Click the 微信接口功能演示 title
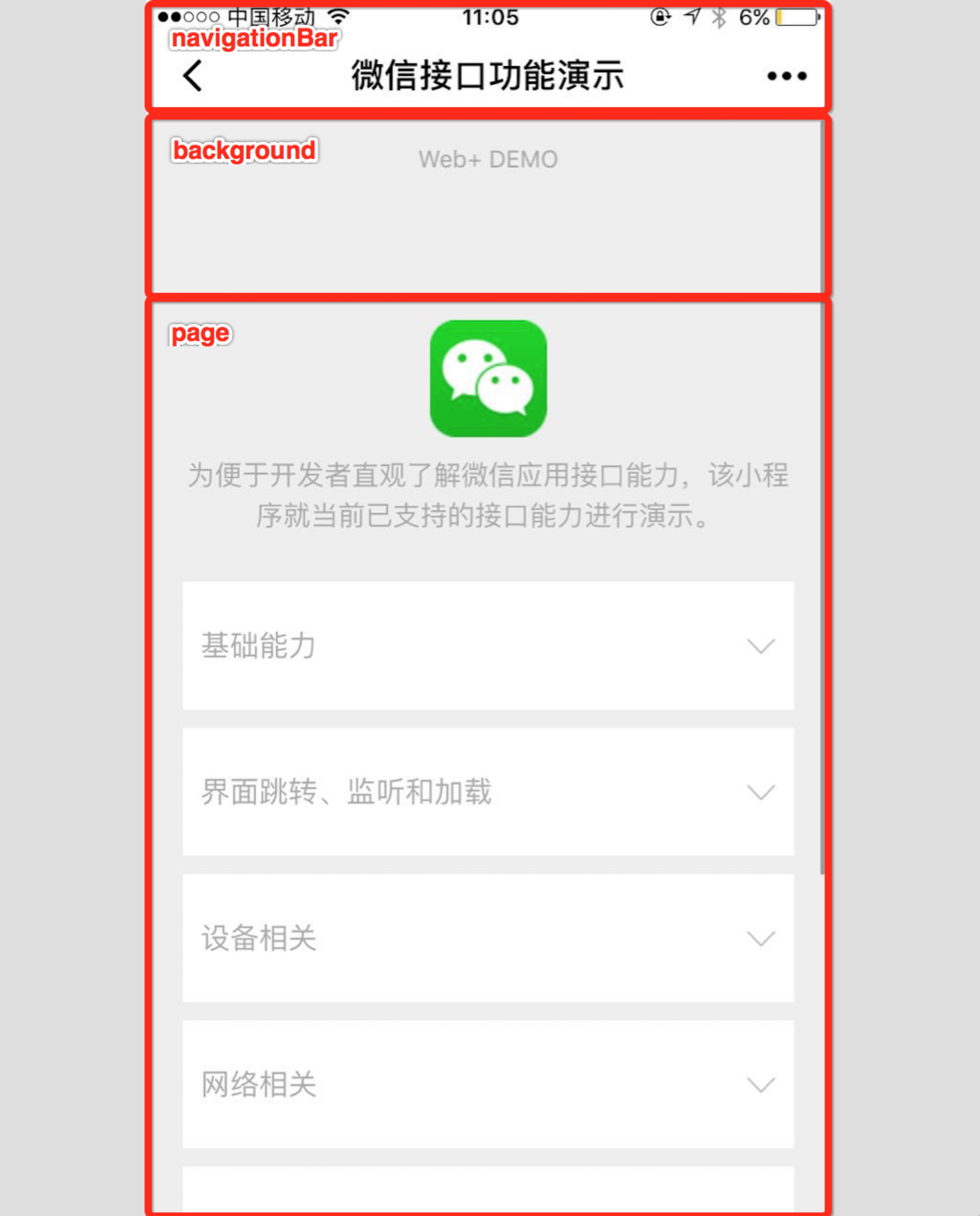 [489, 75]
